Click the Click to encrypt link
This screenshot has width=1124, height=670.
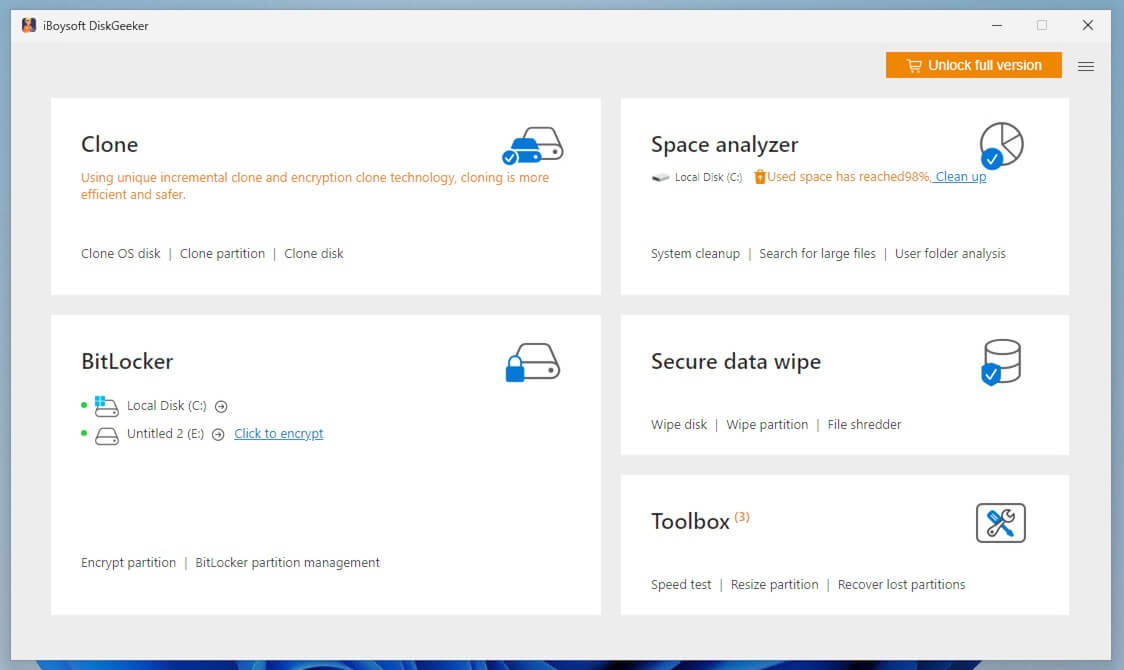[279, 434]
